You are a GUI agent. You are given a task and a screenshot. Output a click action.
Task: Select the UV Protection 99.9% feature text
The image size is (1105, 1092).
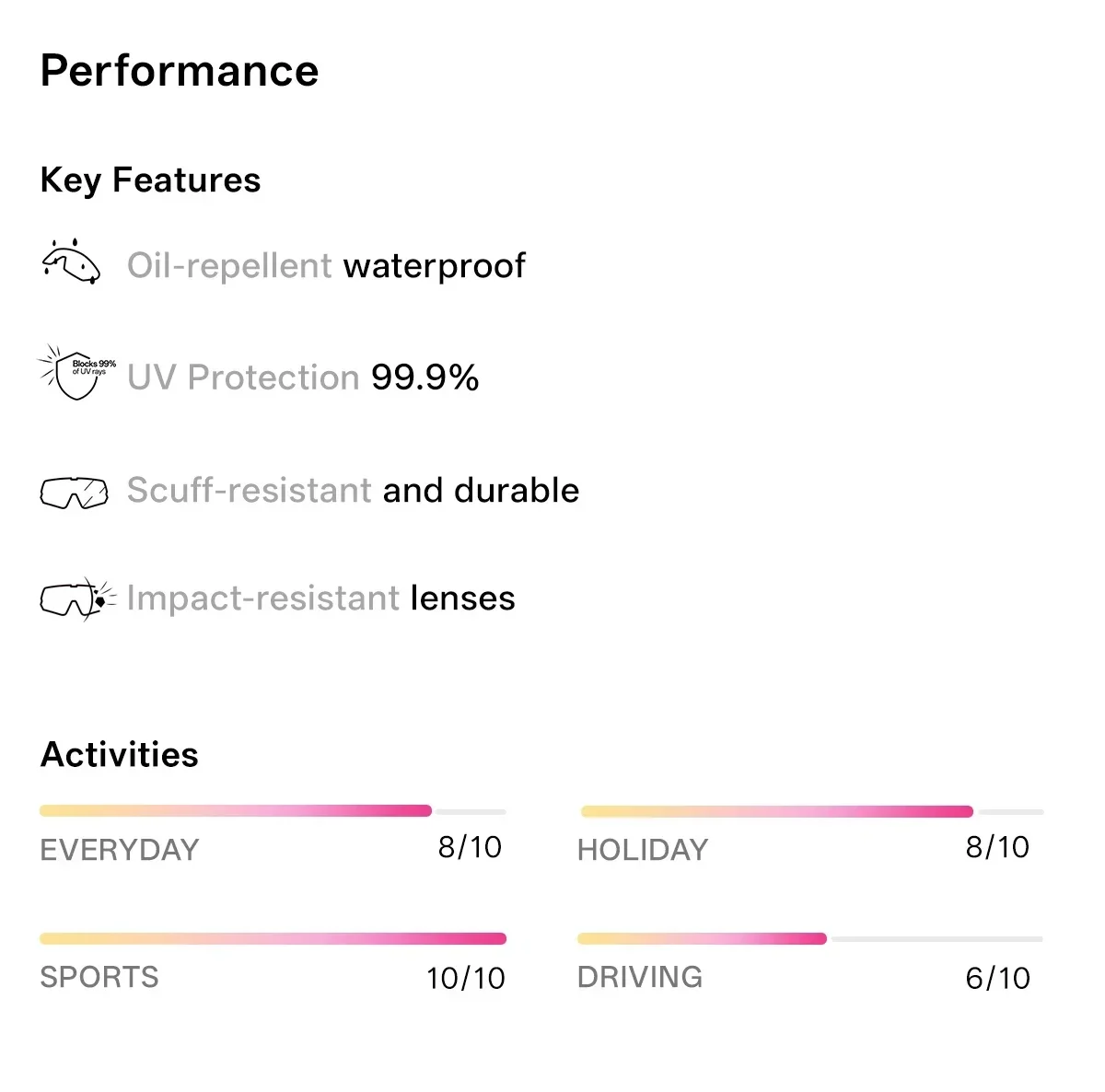tap(303, 378)
